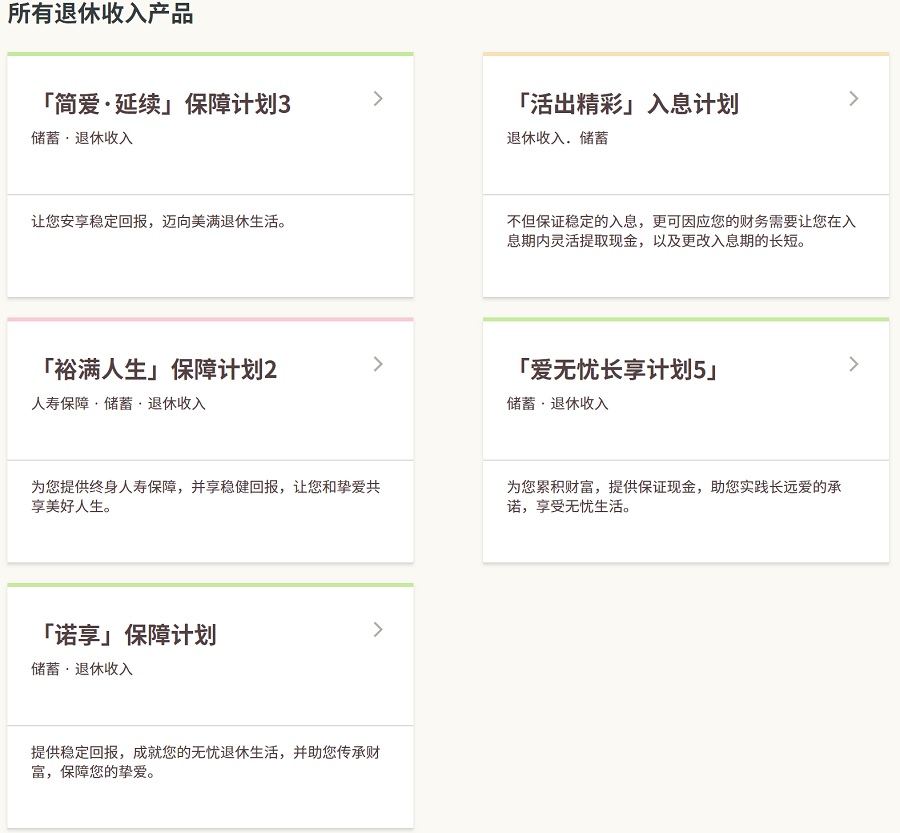Image resolution: width=900 pixels, height=833 pixels.
Task: Click description starting 提供稳定回报，成就您的无忧退休生活
Action: [x=205, y=762]
